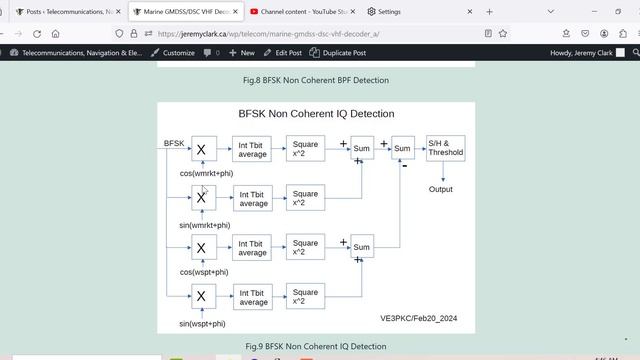Image resolution: width=640 pixels, height=360 pixels.
Task: Bookmark this page with the star icon
Action: tap(503, 34)
